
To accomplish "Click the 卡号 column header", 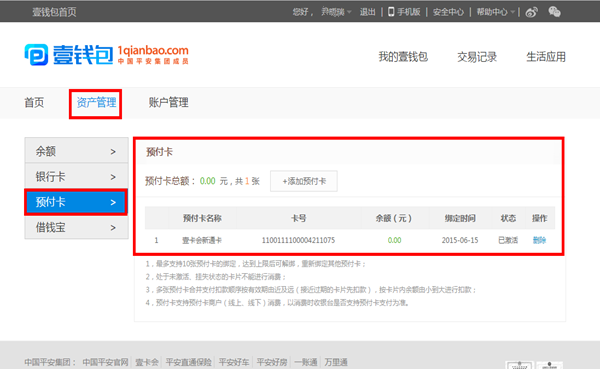I will 298,218.
